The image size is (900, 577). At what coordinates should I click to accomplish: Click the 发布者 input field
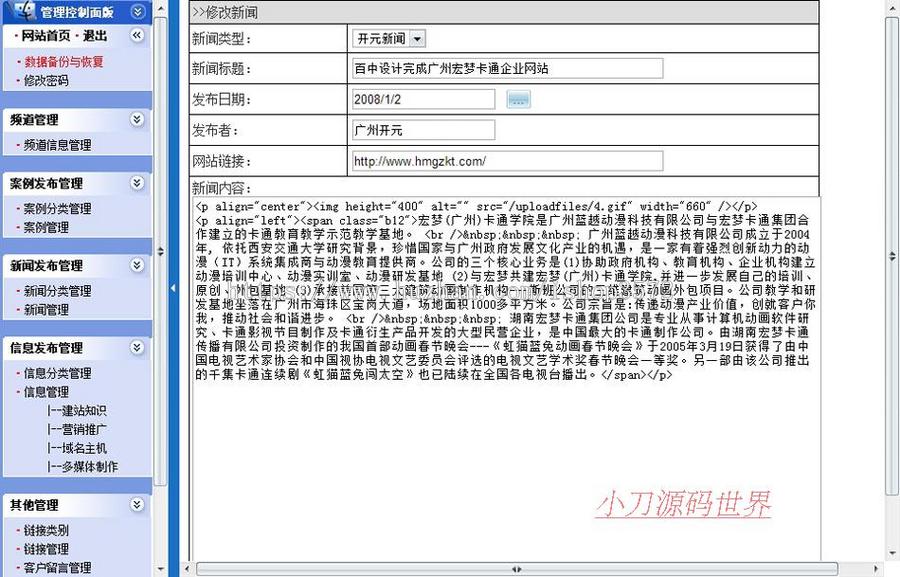pyautogui.click(x=423, y=130)
